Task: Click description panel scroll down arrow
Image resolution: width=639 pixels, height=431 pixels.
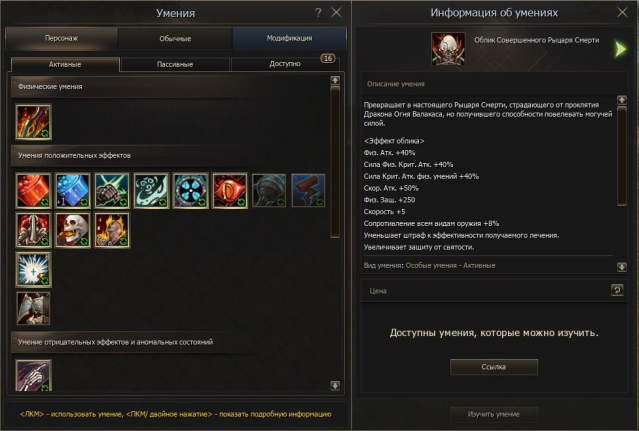Action: tap(621, 267)
